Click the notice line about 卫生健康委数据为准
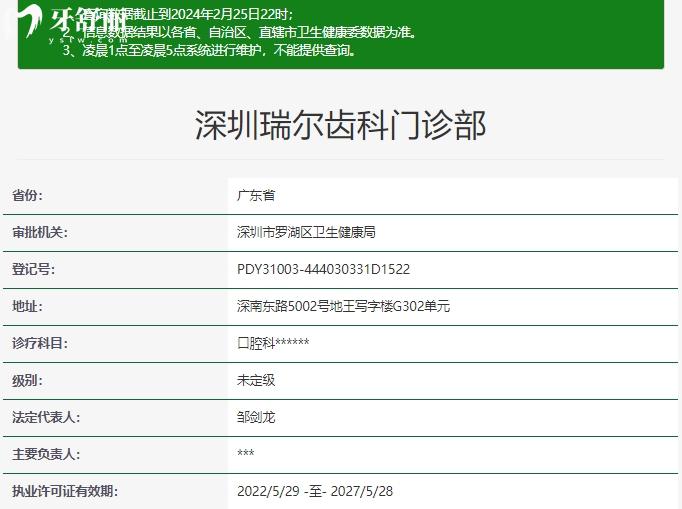The width and height of the screenshot is (682, 509). (x=240, y=32)
